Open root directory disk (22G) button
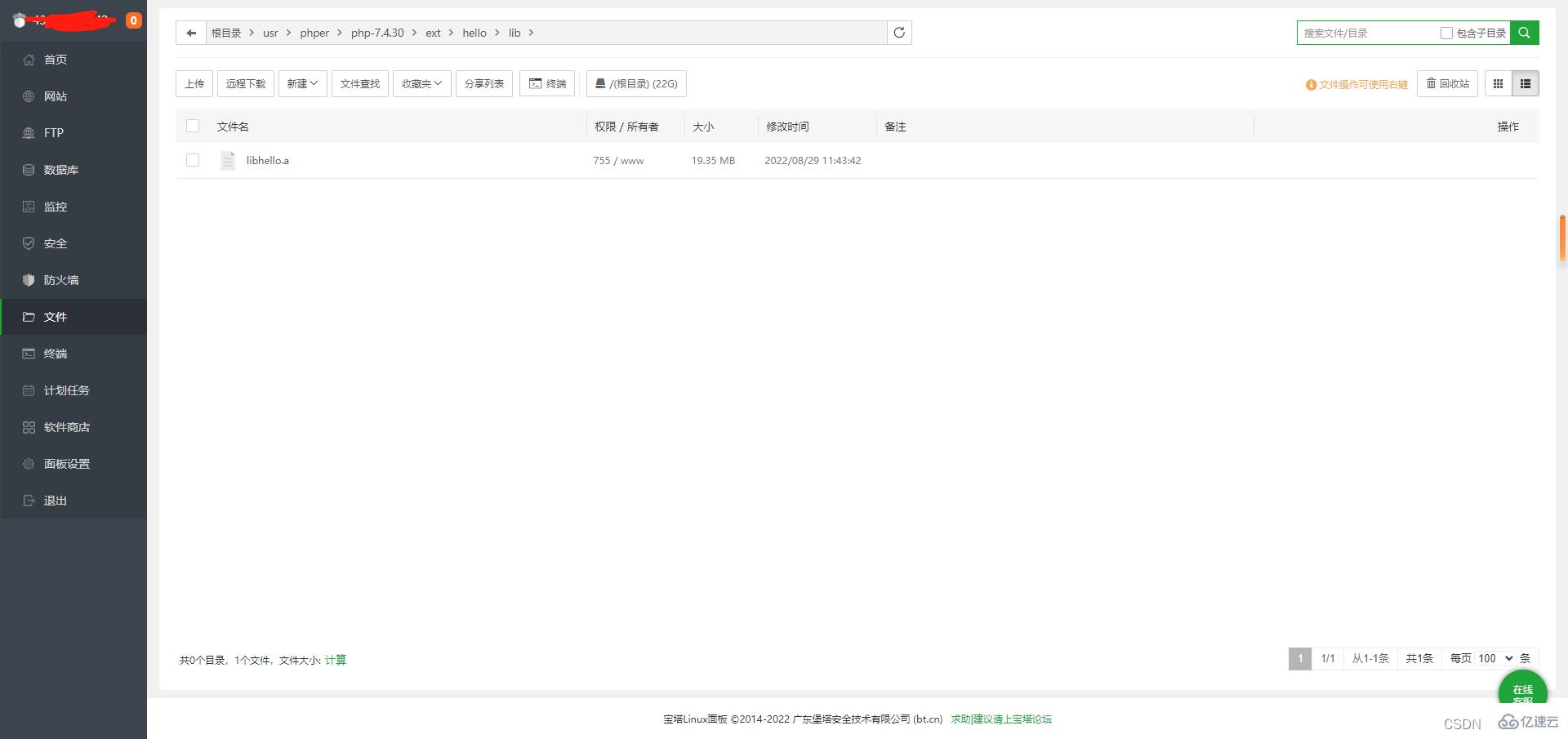1568x739 pixels. click(636, 83)
